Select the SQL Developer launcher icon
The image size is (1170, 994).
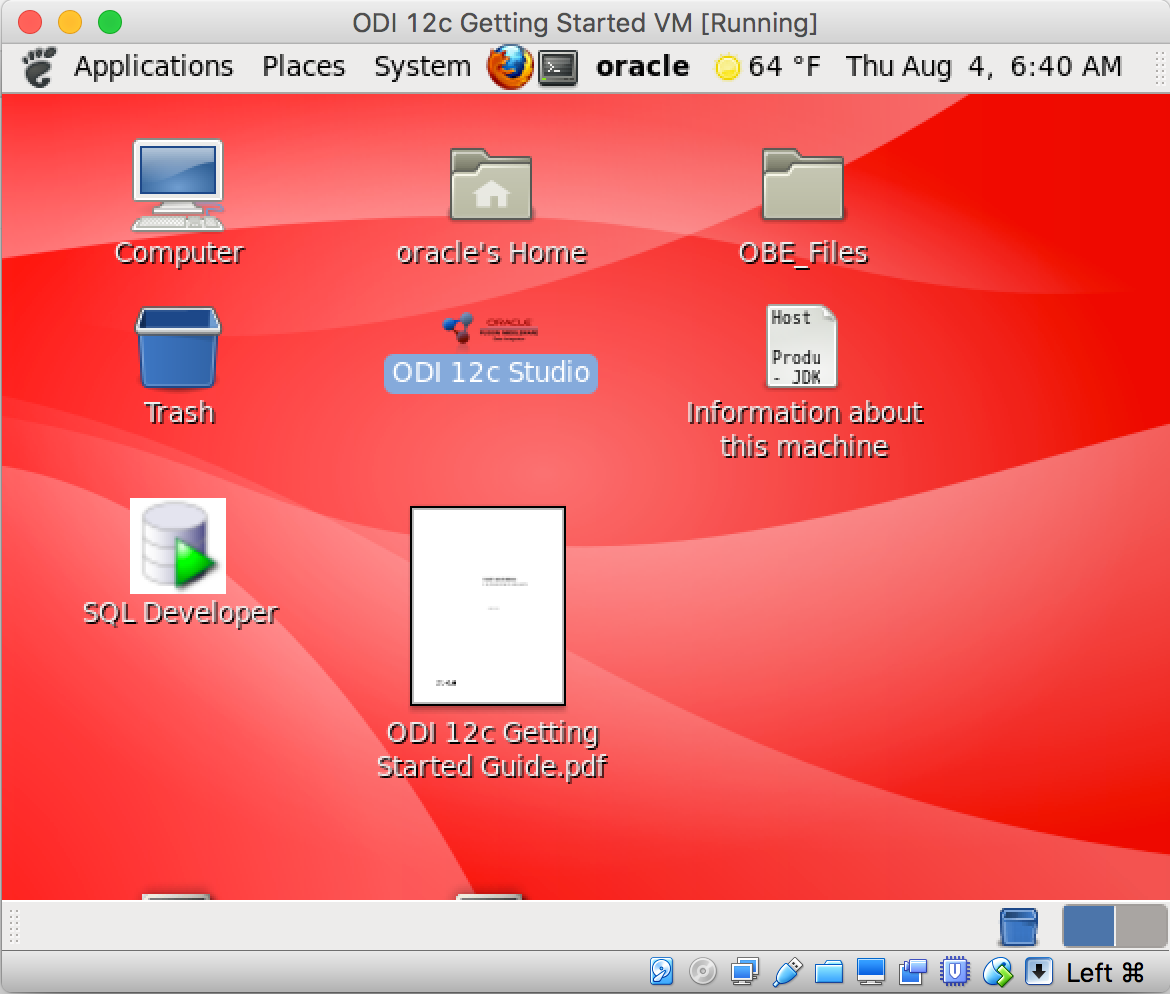(x=178, y=546)
